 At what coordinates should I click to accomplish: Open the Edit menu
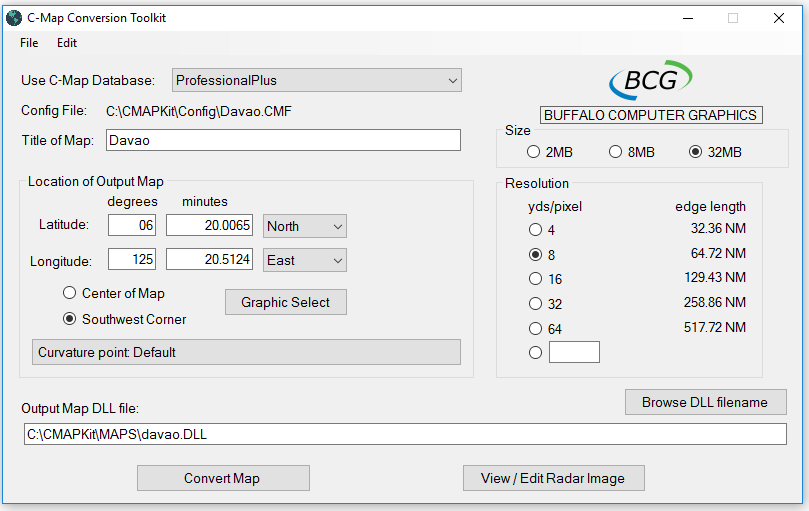[67, 43]
